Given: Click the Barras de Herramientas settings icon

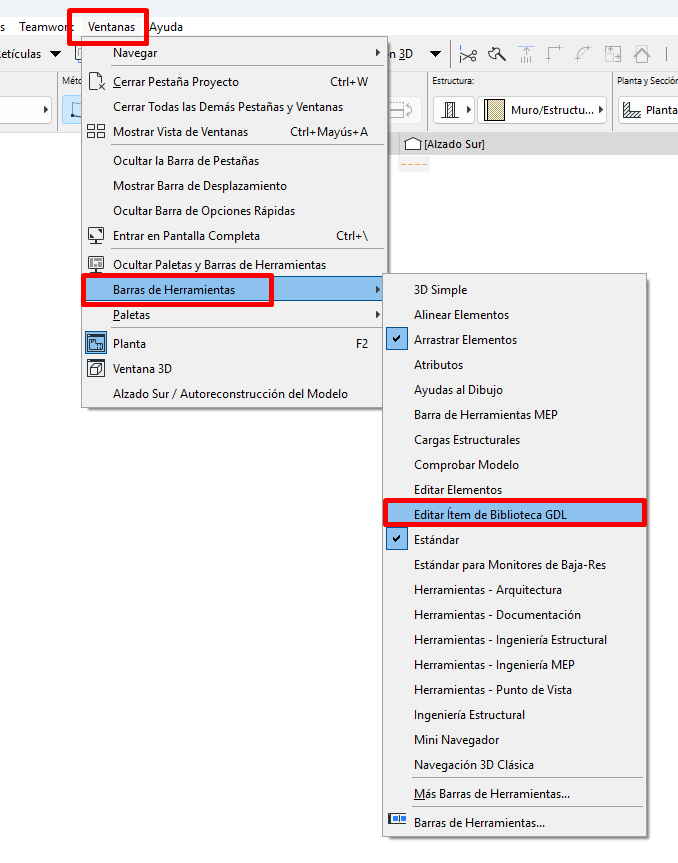Looking at the screenshot, I should click(397, 818).
